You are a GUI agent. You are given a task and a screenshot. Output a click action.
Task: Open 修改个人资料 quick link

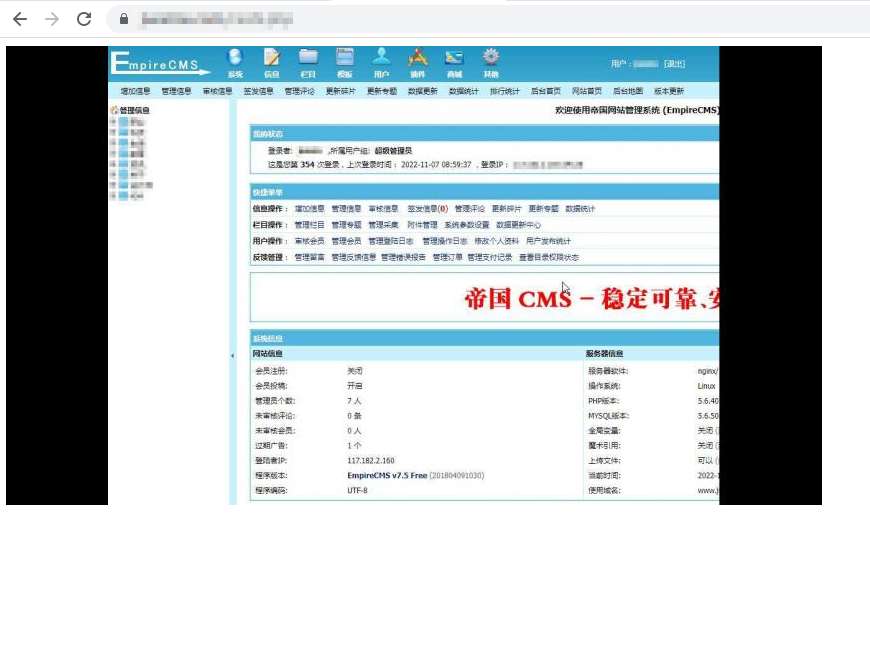tap(497, 241)
